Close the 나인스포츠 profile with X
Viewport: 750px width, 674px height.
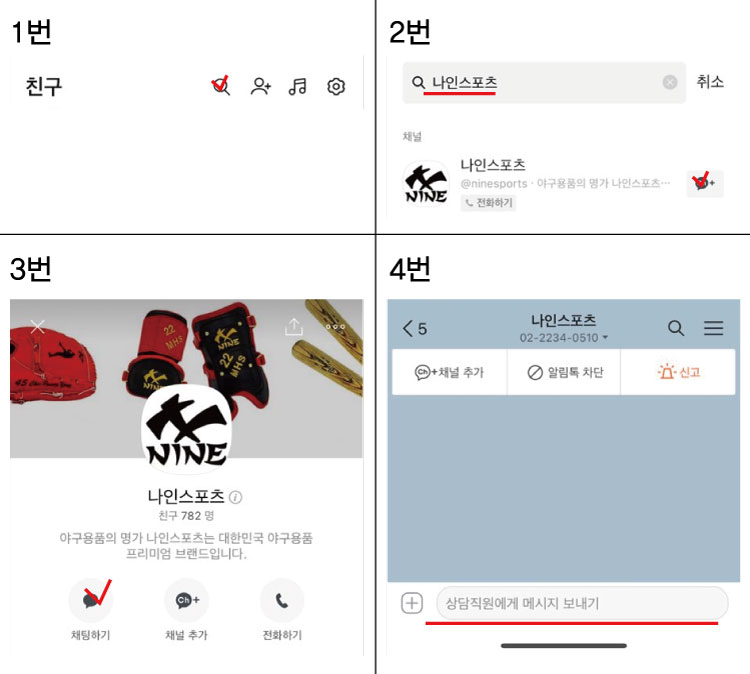click(37, 327)
